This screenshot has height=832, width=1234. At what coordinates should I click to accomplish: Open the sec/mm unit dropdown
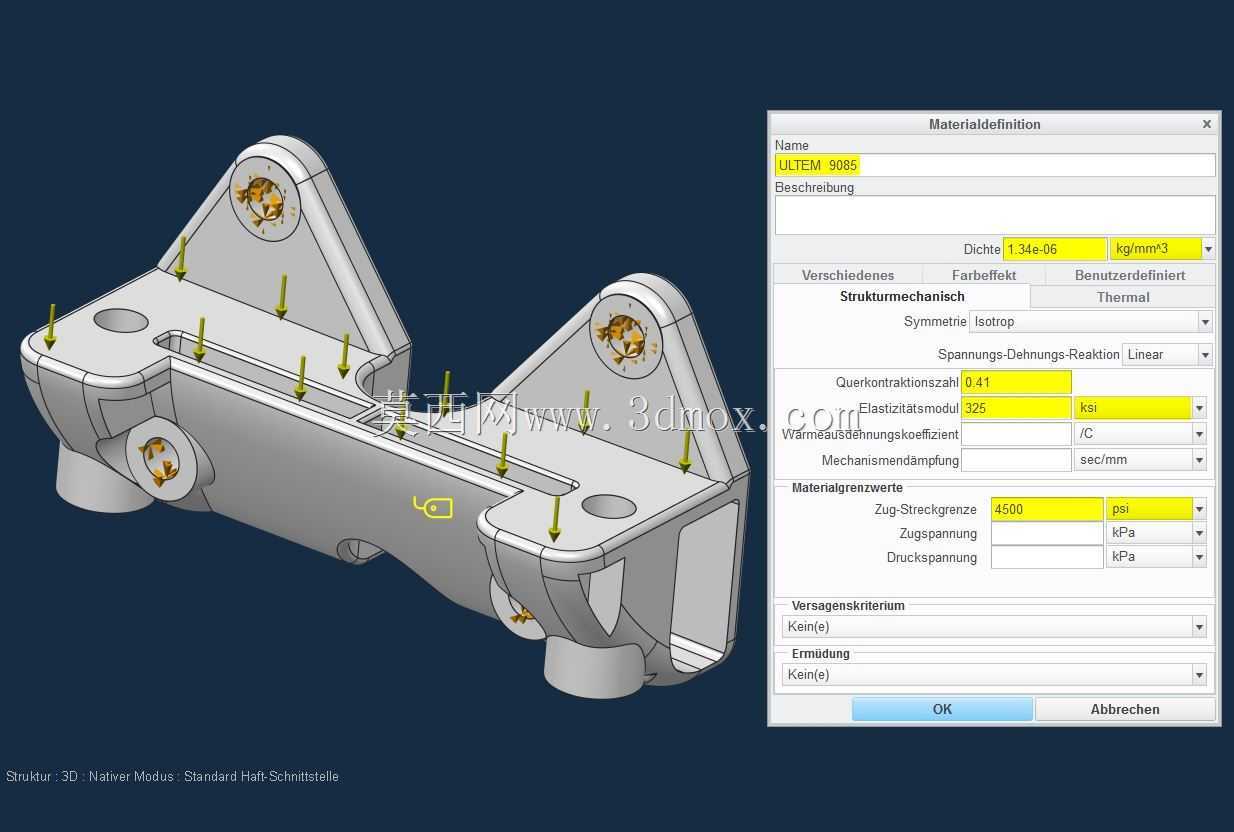click(x=1140, y=460)
